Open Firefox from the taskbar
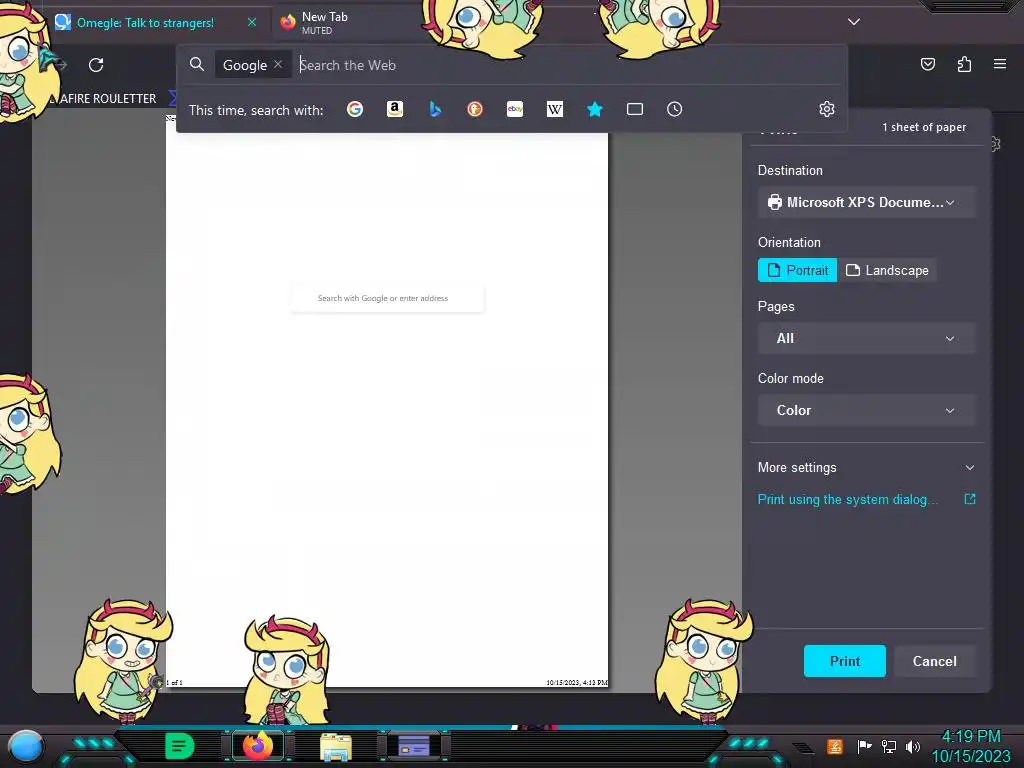This screenshot has width=1024, height=768. coord(258,746)
